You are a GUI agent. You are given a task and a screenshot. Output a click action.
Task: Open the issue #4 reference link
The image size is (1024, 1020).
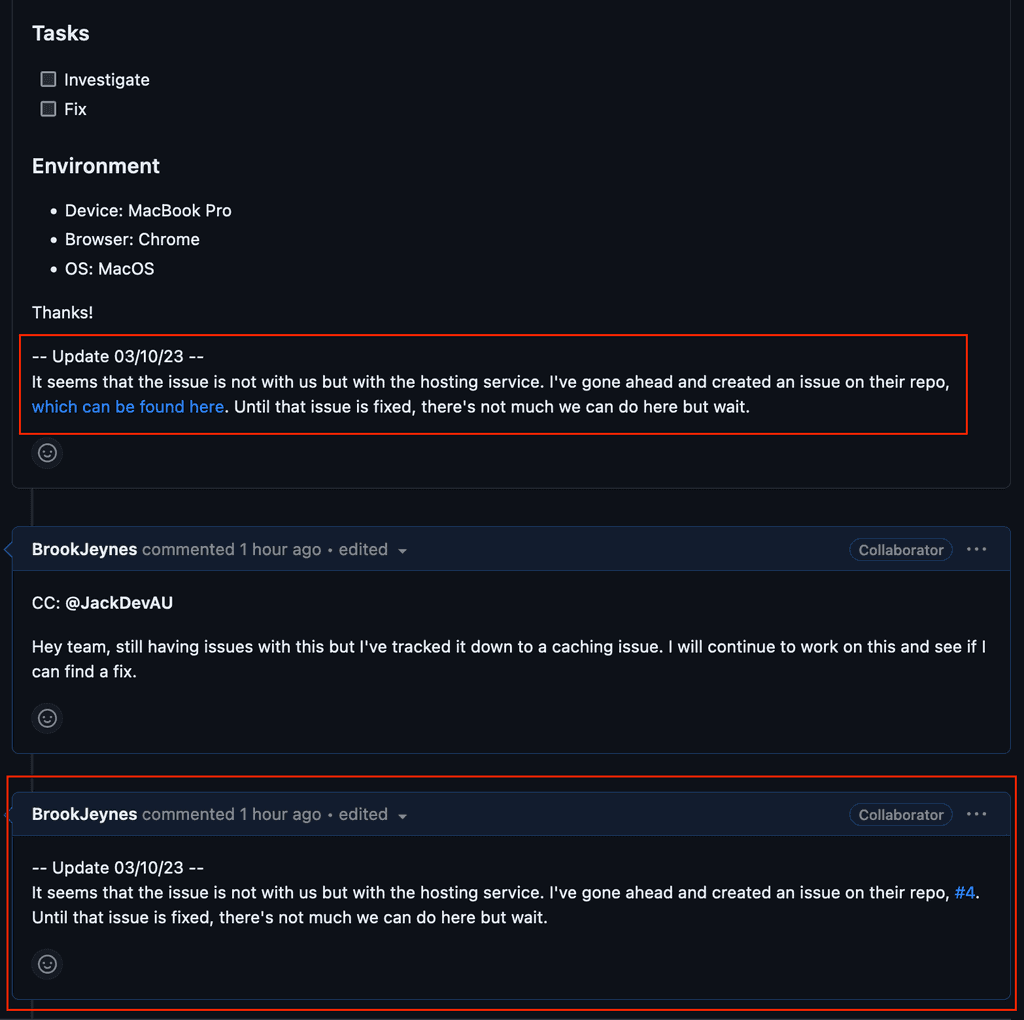[x=965, y=892]
